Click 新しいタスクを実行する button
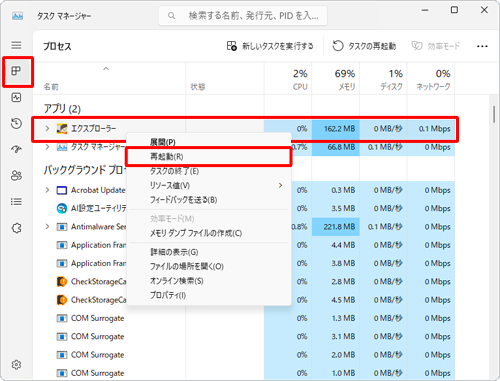The width and height of the screenshot is (500, 381). 270,46
